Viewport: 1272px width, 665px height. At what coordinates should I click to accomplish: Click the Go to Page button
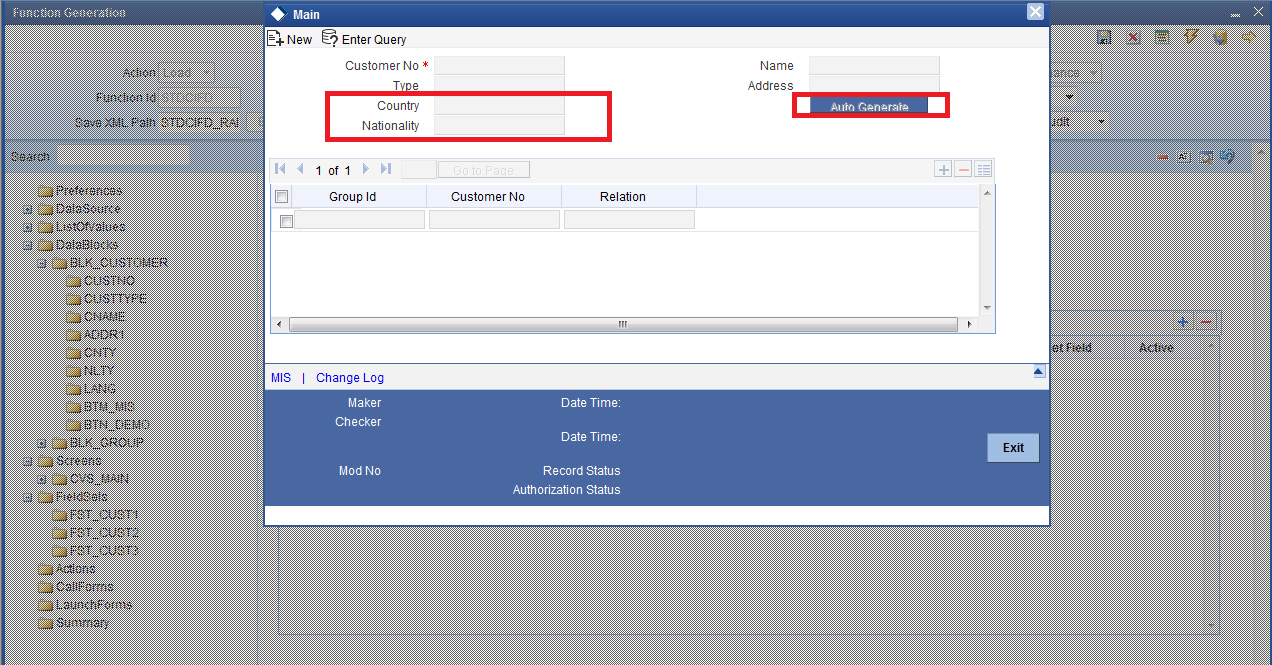click(x=484, y=170)
